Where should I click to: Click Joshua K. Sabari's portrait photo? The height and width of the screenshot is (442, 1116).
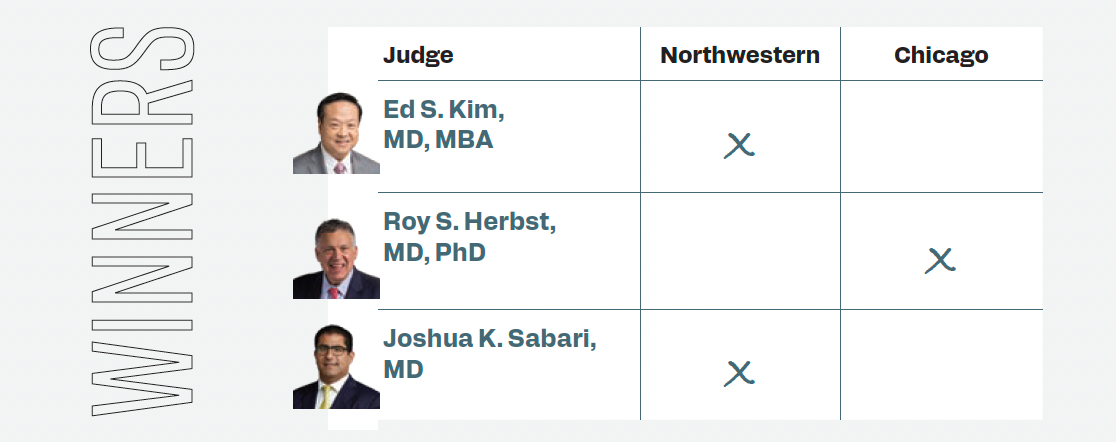tap(336, 368)
